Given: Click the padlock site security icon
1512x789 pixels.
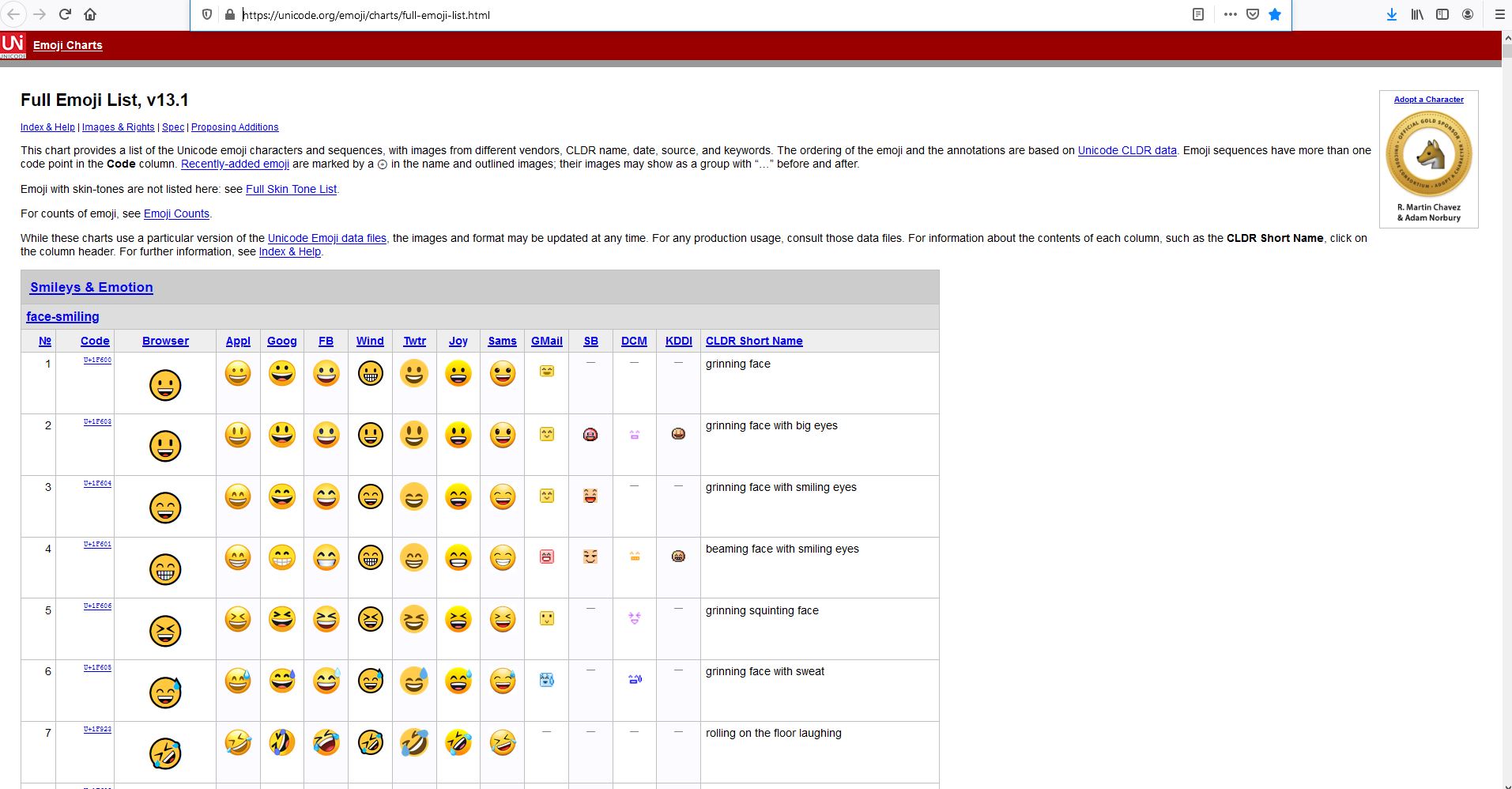Looking at the screenshot, I should point(230,14).
